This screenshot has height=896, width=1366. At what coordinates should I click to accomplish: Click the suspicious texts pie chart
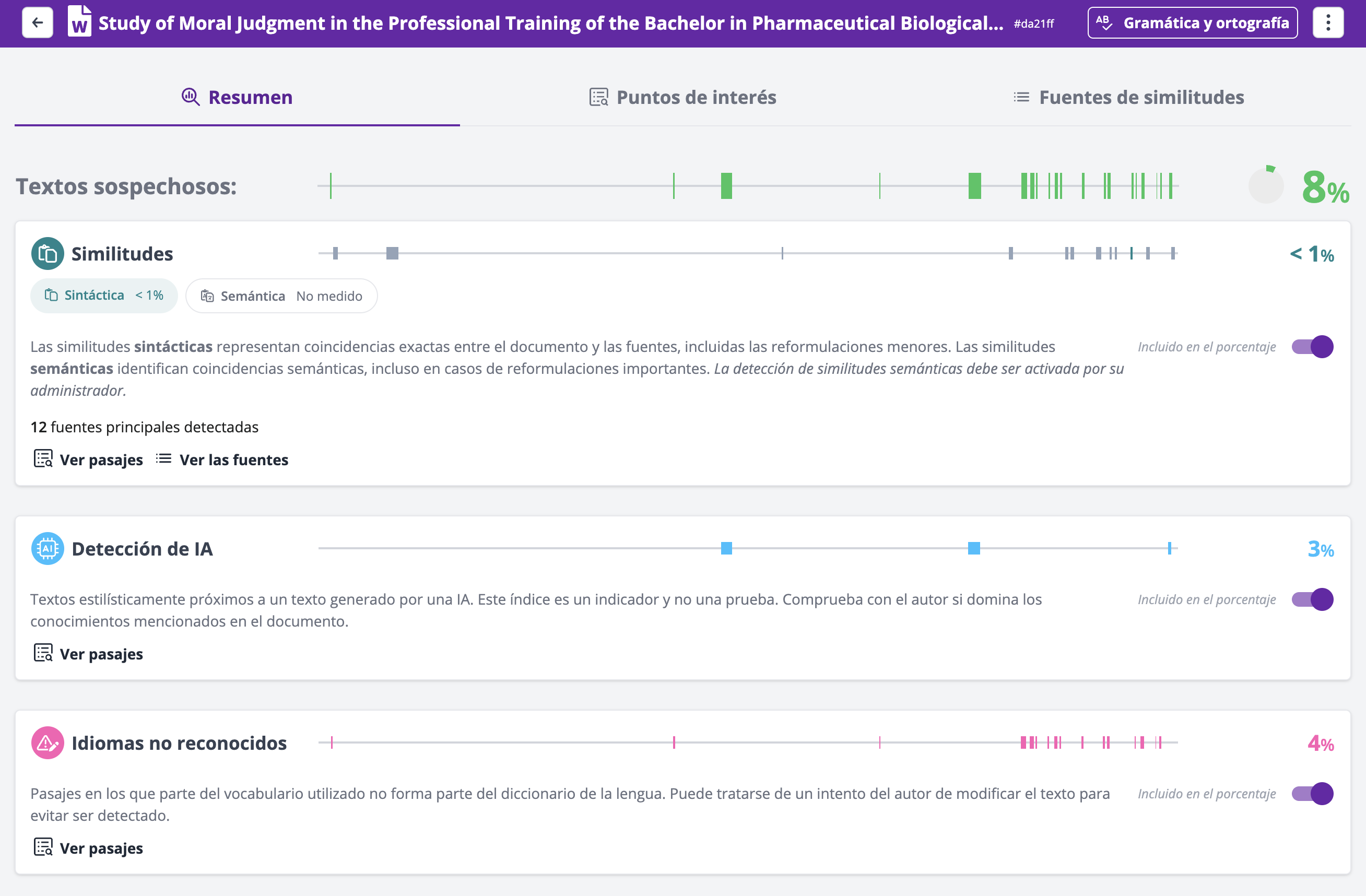click(x=1266, y=186)
